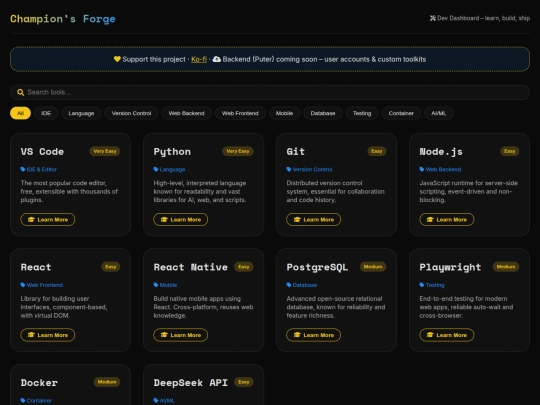Click graduation cap icon in PostgreSQL card

pyautogui.click(x=297, y=335)
